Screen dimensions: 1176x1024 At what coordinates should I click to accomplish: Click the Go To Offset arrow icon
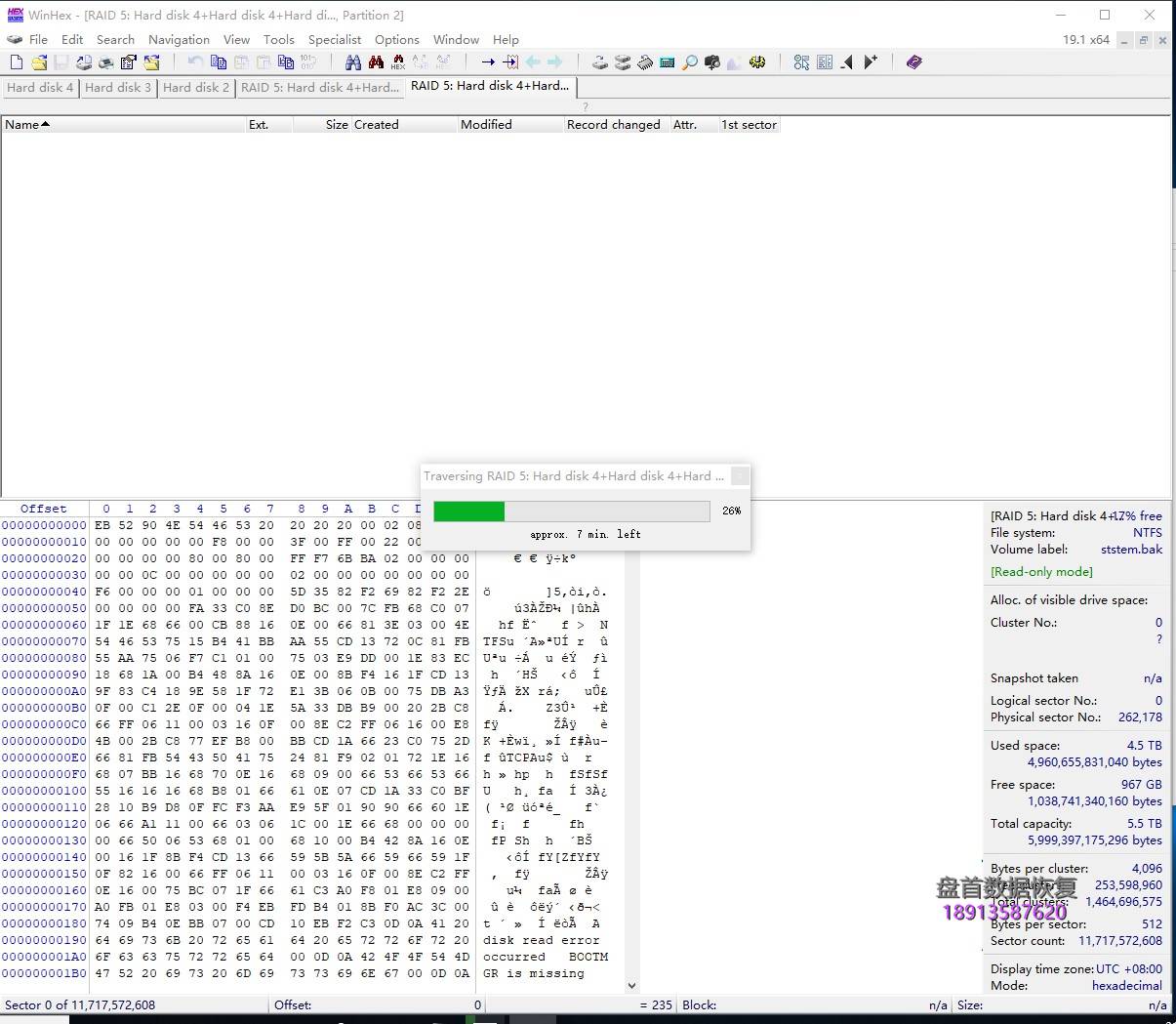[x=488, y=62]
